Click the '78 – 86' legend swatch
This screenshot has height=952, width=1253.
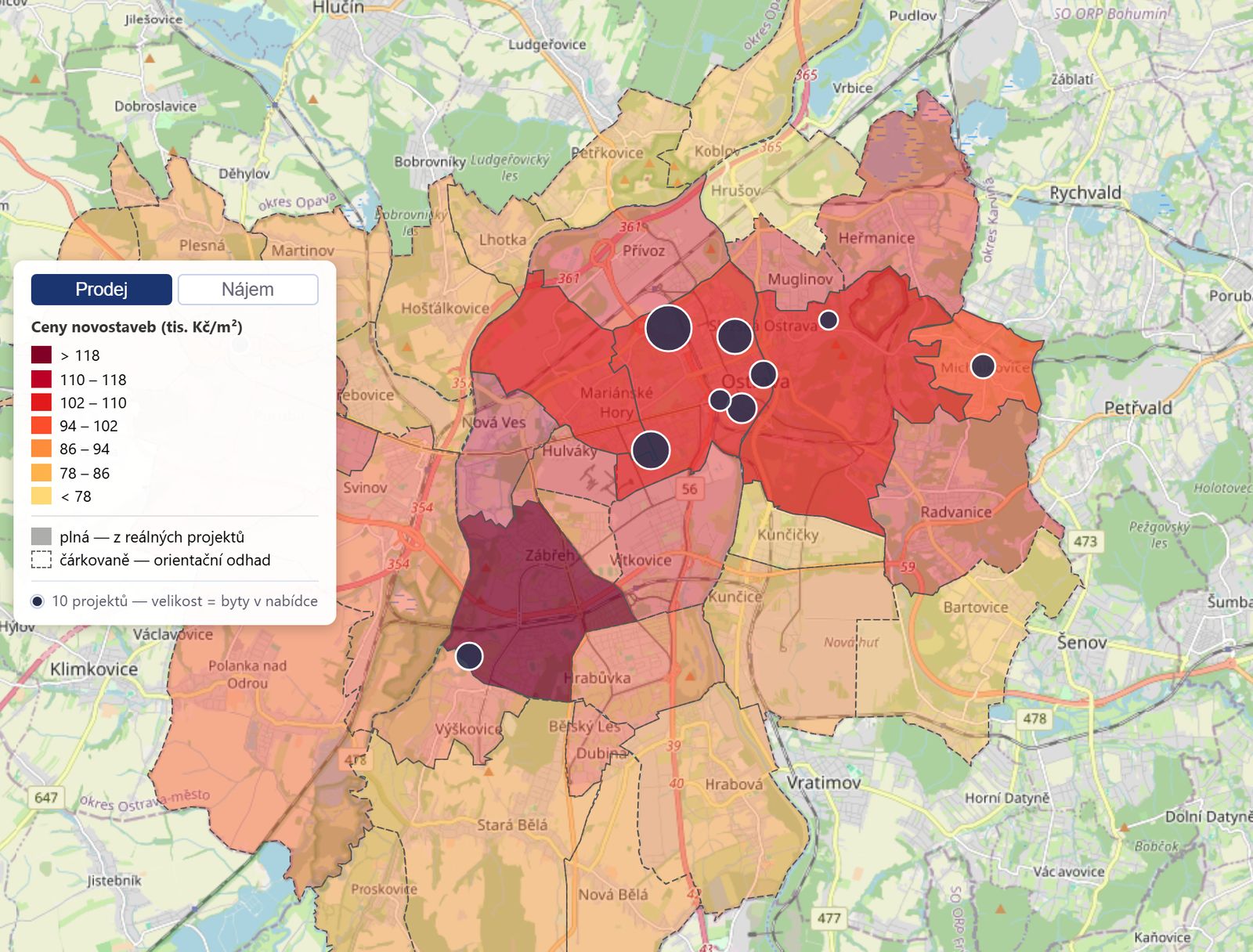42,473
